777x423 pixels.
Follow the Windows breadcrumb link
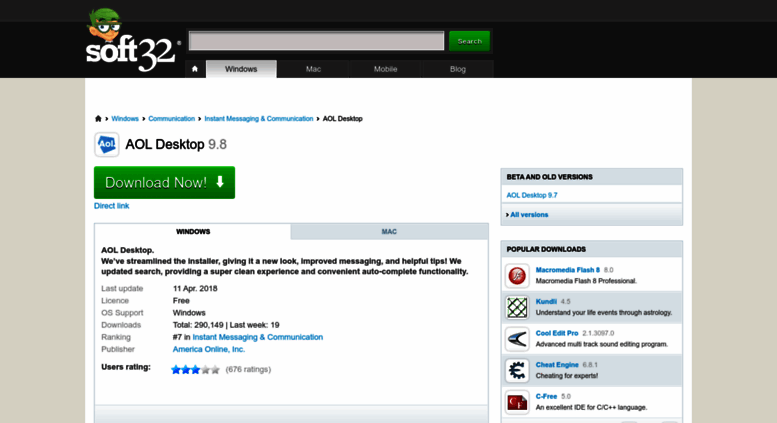(125, 118)
